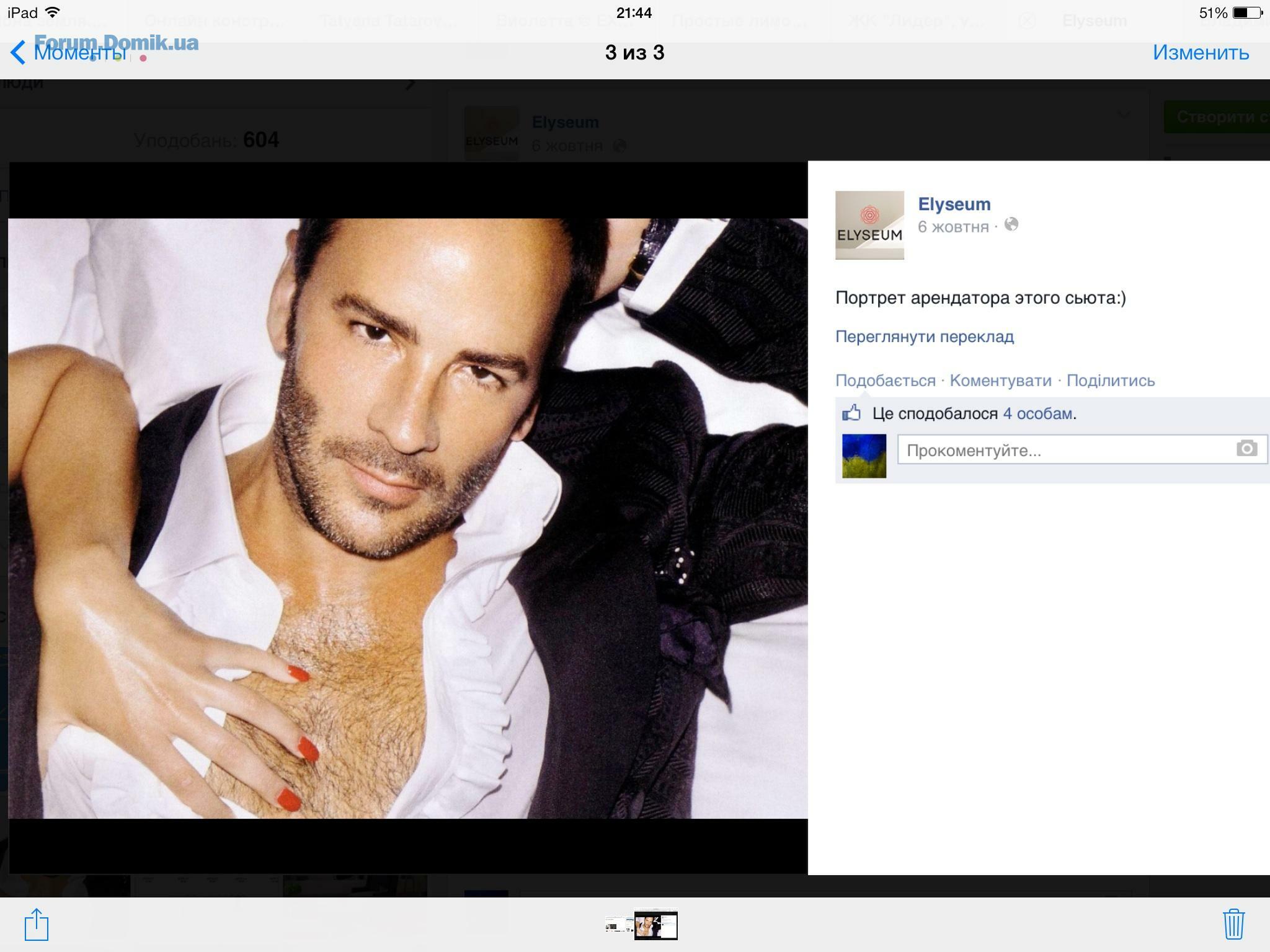Share the post via Поділитись
1270x952 pixels.
[x=1110, y=381]
